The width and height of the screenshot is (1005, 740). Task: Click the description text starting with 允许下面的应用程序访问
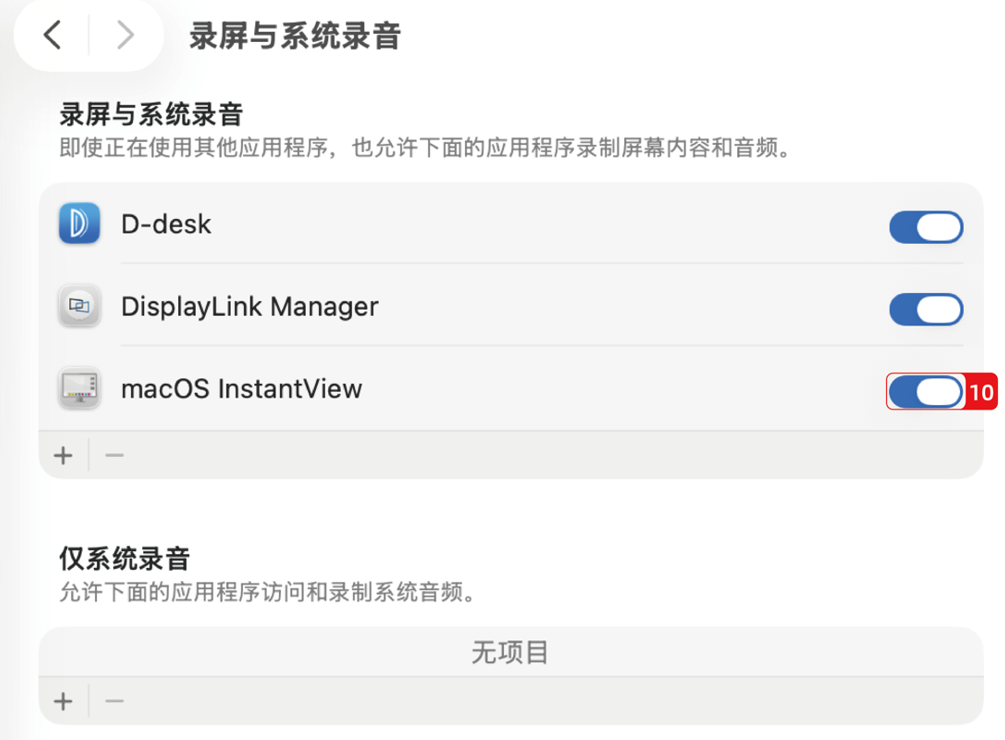266,592
